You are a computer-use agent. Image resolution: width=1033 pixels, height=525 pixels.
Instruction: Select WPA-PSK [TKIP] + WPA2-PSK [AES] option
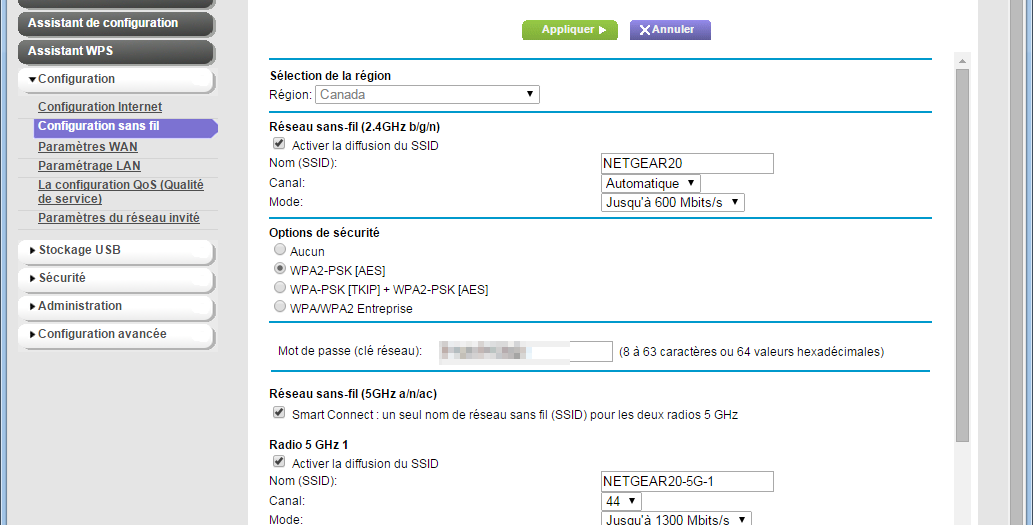point(280,289)
